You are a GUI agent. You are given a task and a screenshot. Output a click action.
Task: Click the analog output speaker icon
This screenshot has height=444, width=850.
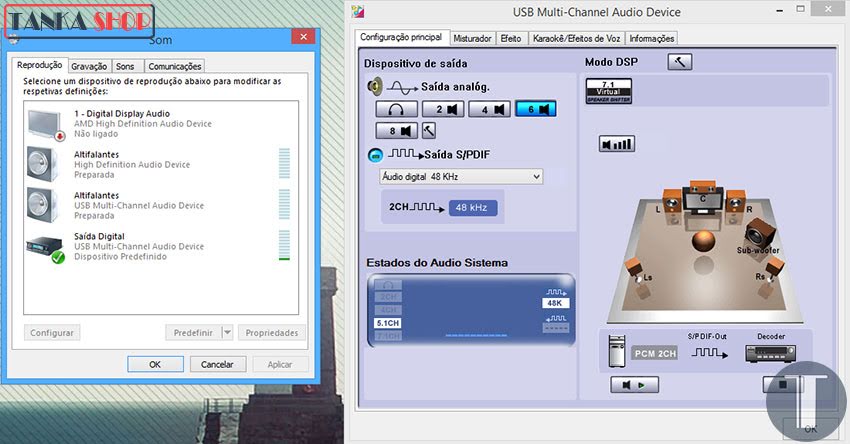point(375,86)
